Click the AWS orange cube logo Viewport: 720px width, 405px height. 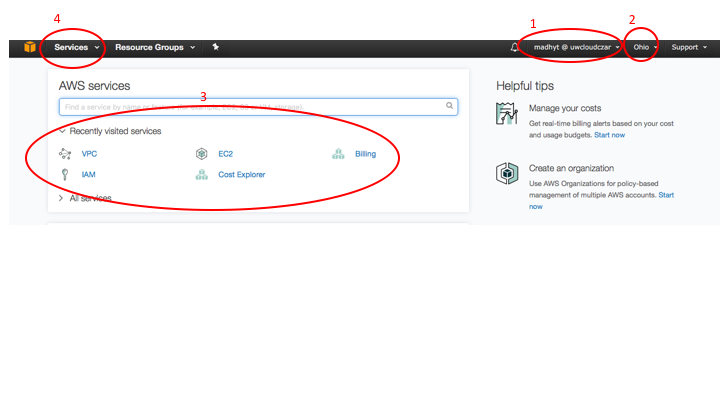tap(30, 47)
